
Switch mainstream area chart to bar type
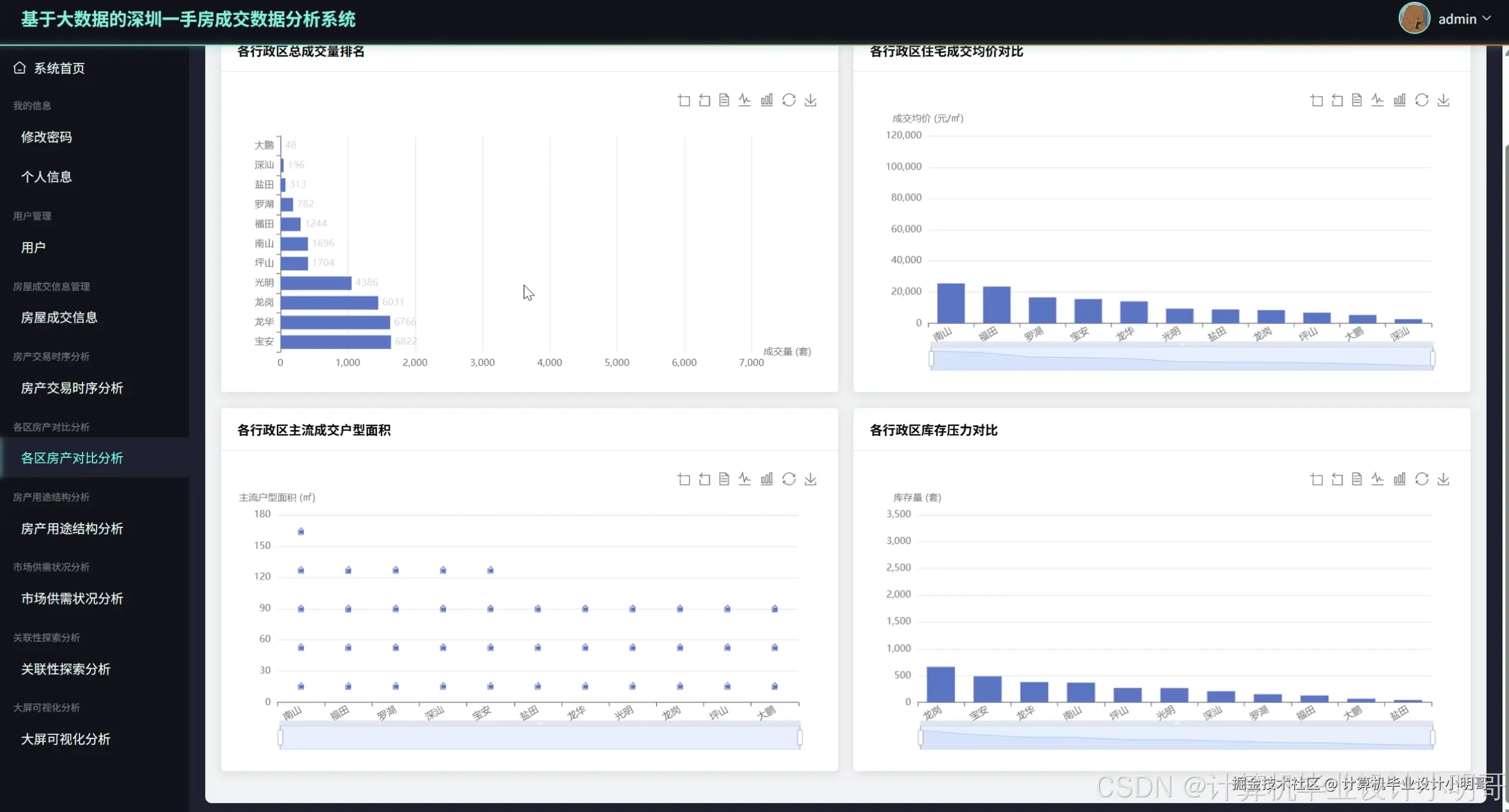766,479
